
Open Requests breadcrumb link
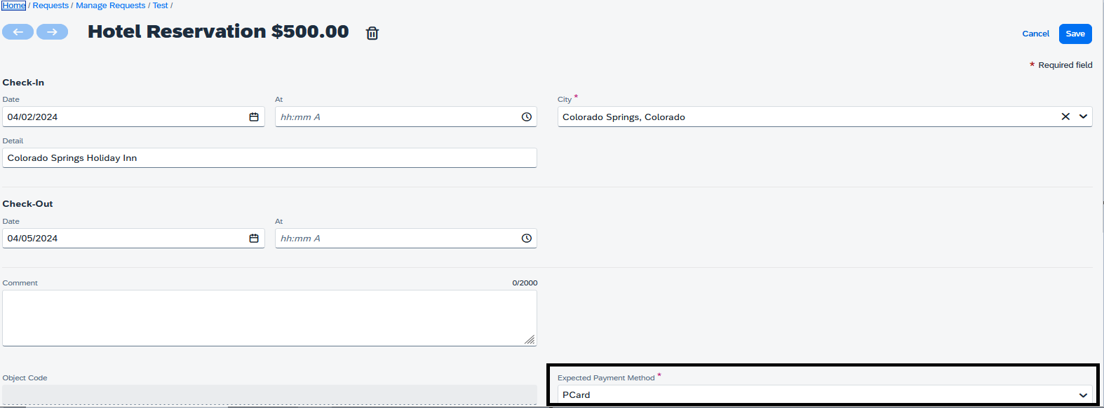tap(51, 6)
